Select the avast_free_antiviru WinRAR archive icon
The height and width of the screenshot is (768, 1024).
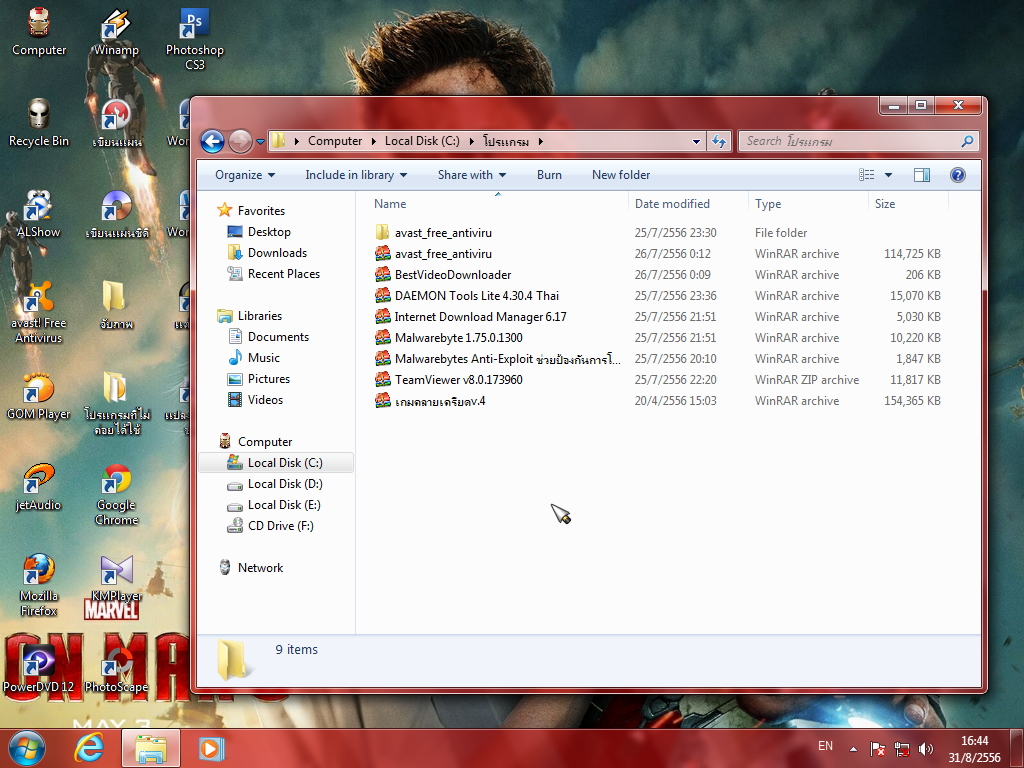tap(383, 253)
